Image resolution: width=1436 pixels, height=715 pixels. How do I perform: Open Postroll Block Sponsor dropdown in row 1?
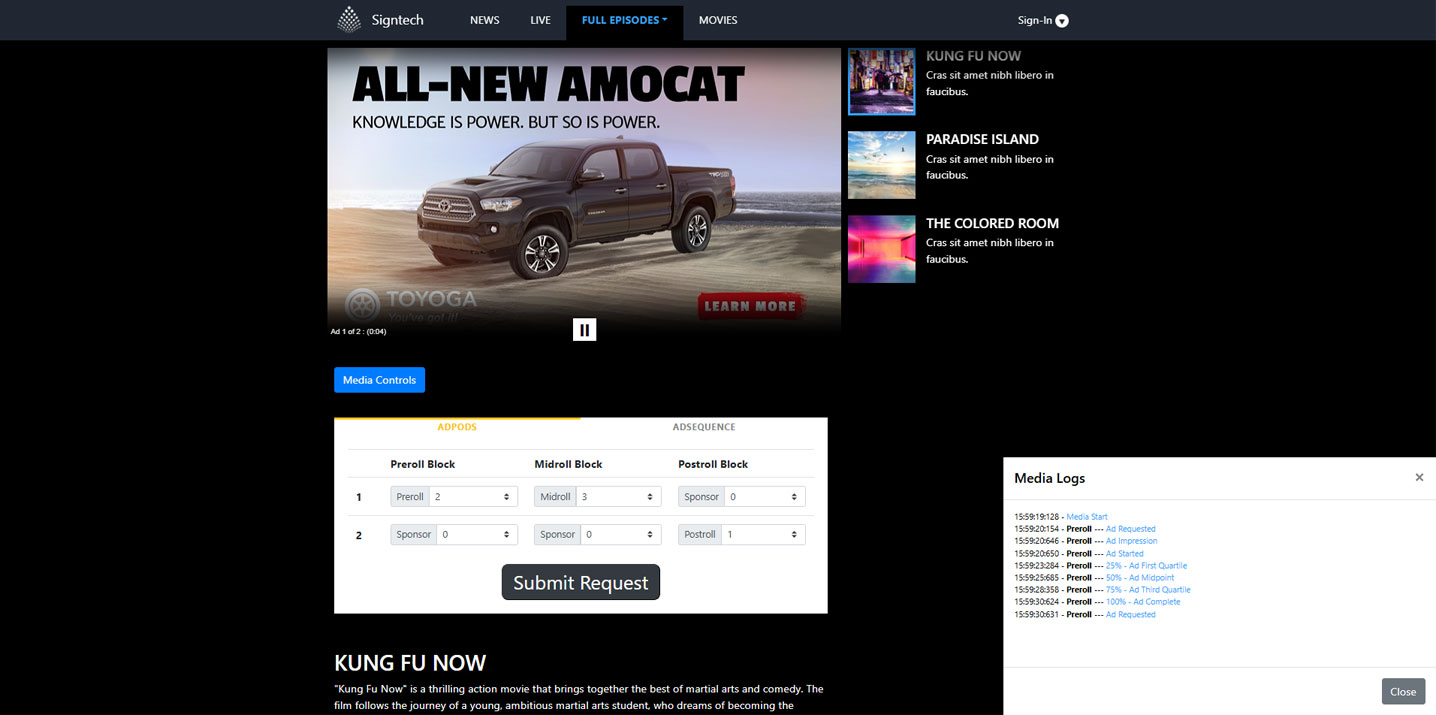click(x=765, y=496)
